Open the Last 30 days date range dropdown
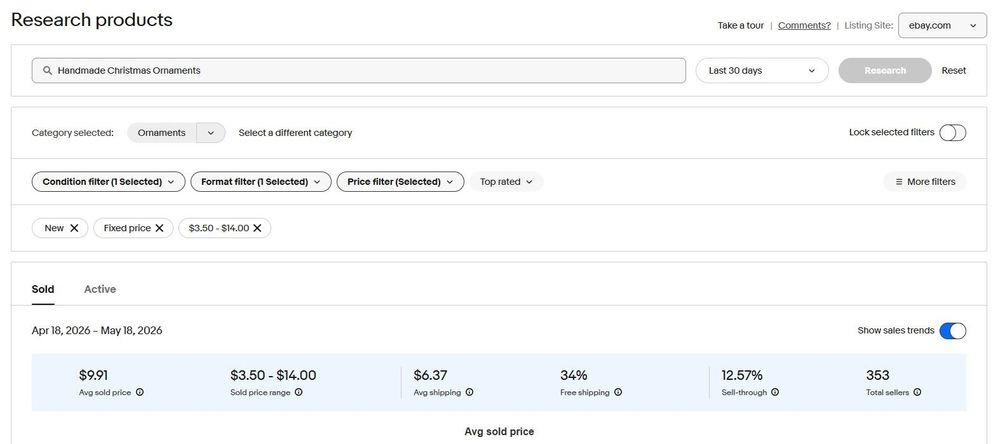998x444 pixels. coord(762,71)
